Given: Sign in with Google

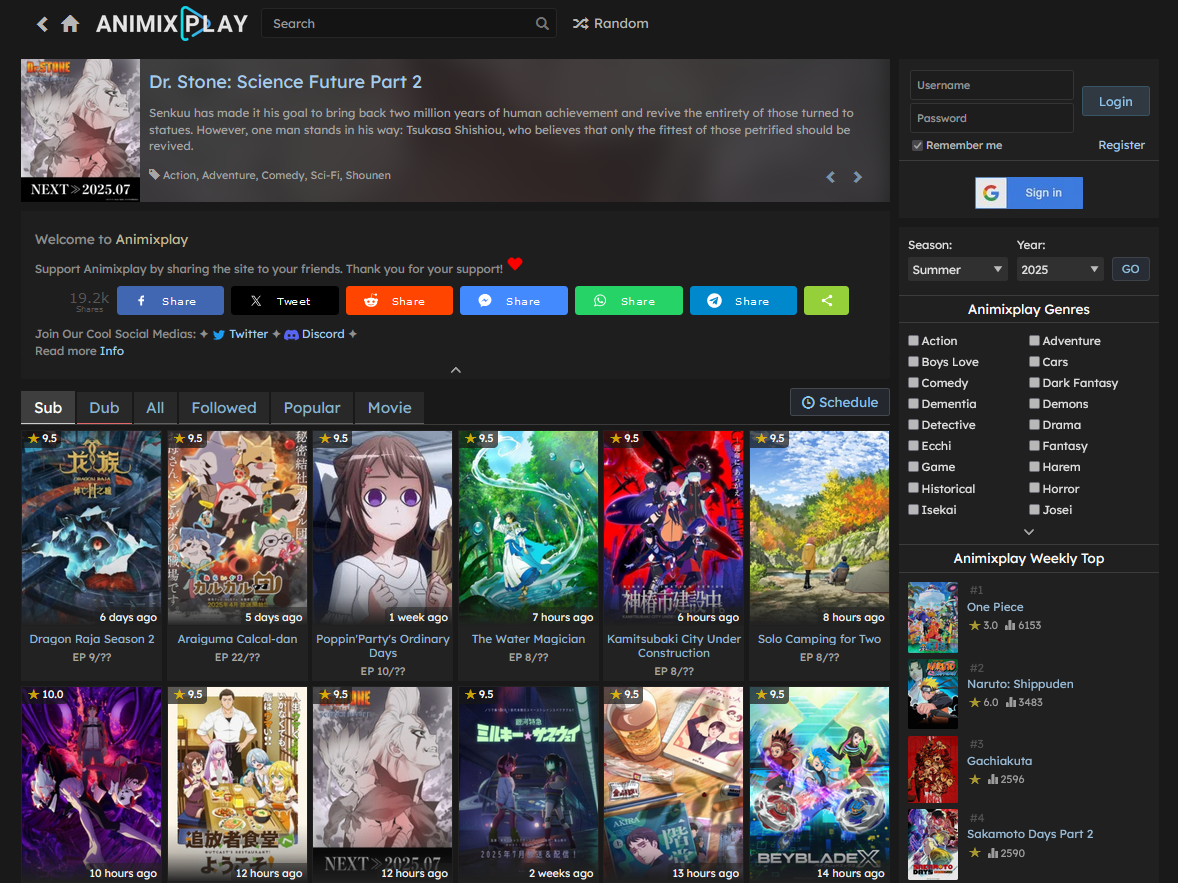Looking at the screenshot, I should pos(1028,193).
